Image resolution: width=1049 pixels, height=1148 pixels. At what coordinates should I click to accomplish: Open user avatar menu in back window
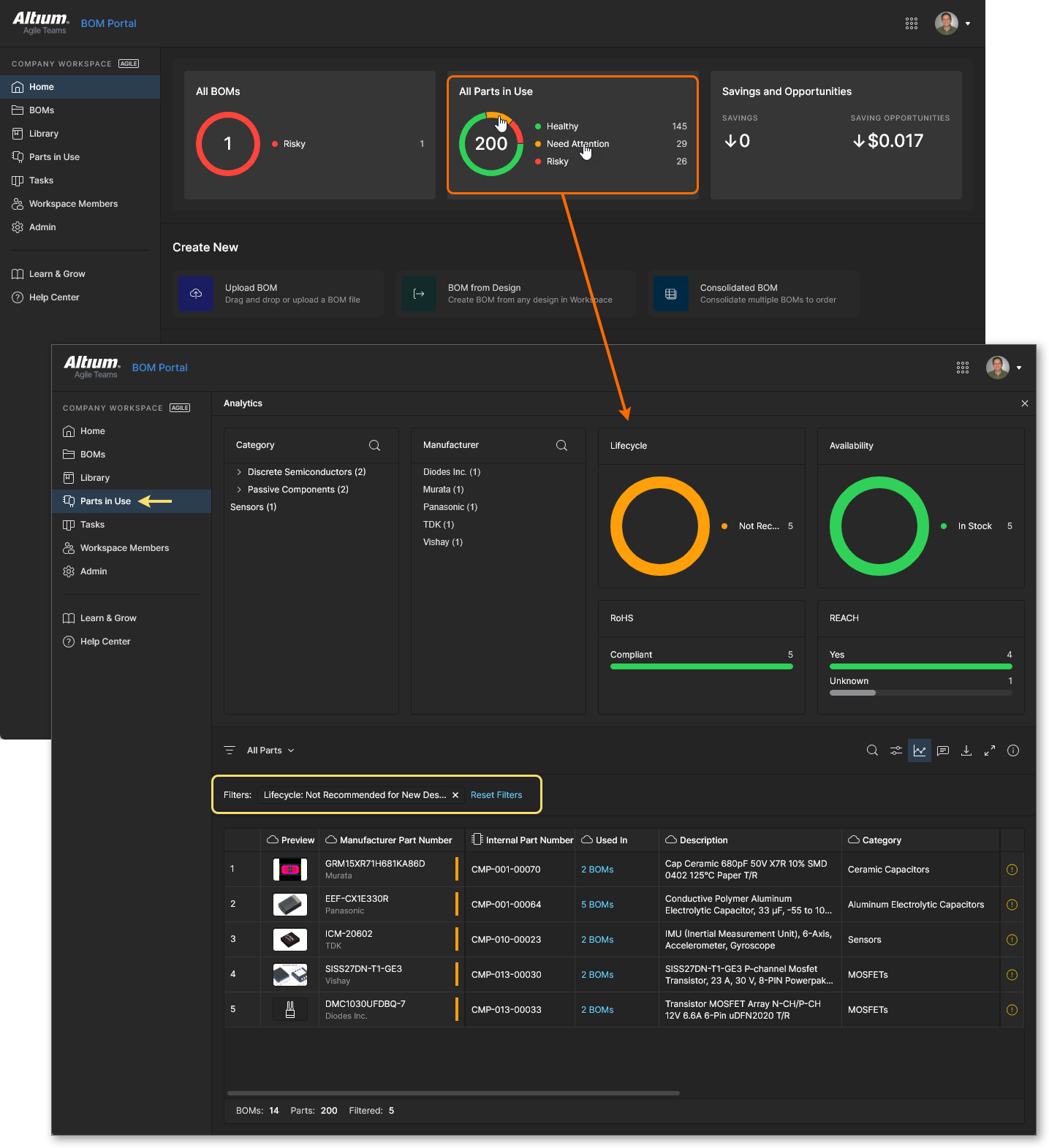pyautogui.click(x=953, y=23)
